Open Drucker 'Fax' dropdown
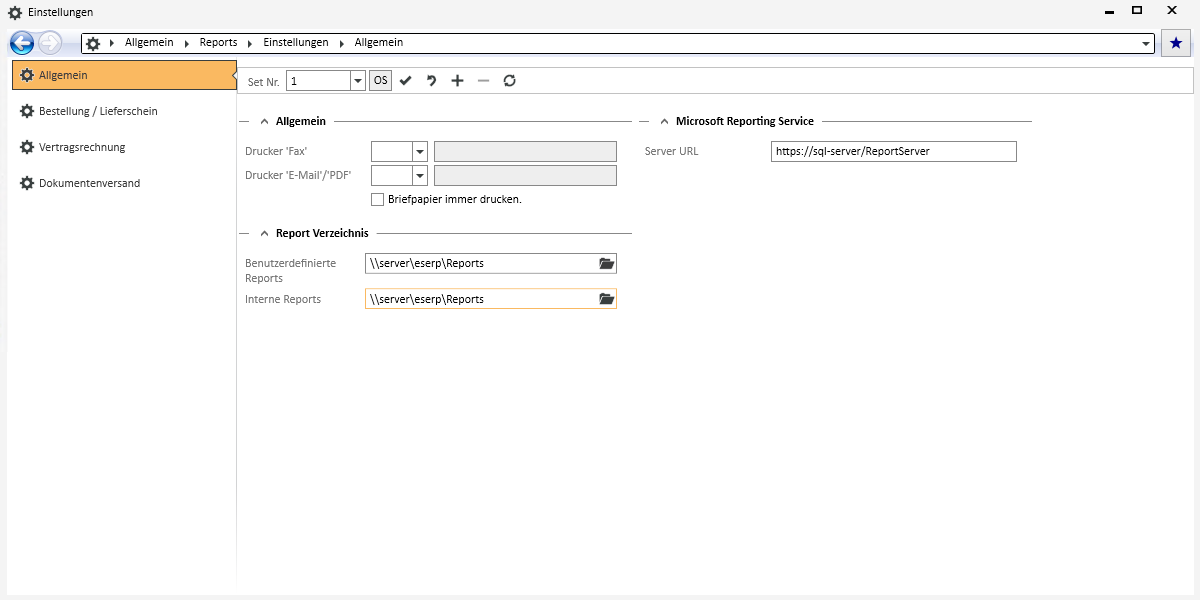The image size is (1200, 600). [x=420, y=152]
